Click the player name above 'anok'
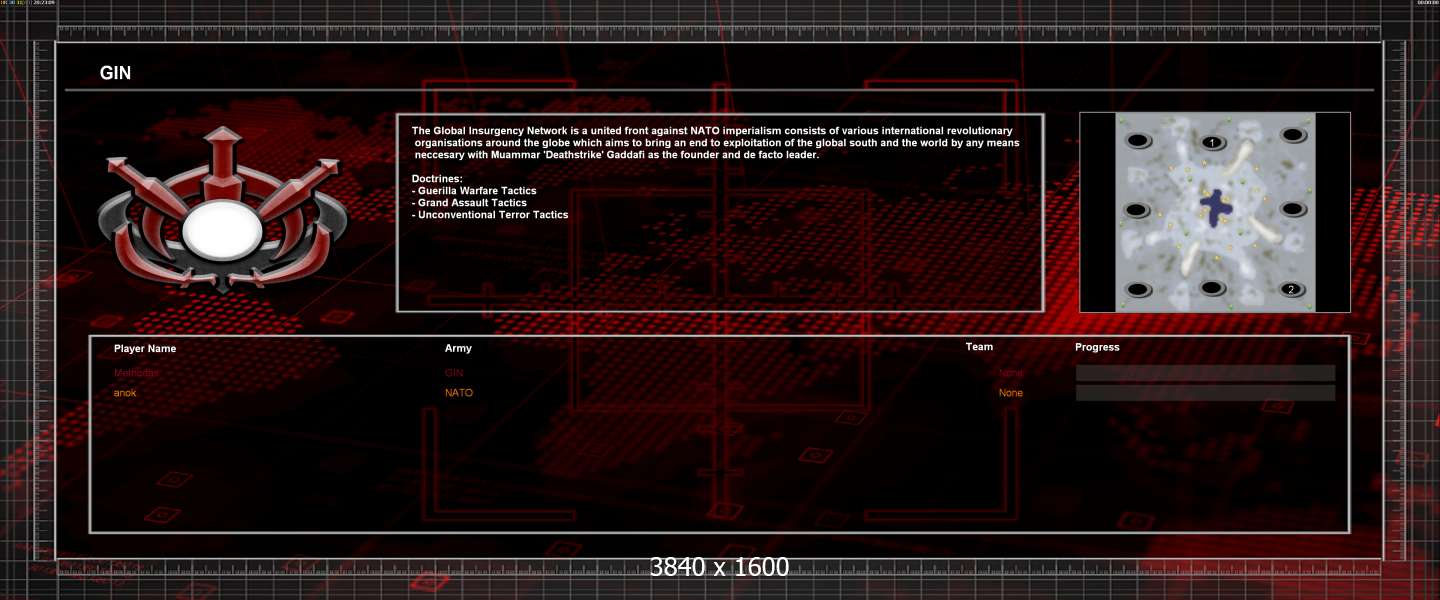This screenshot has height=600, width=1440. click(136, 373)
